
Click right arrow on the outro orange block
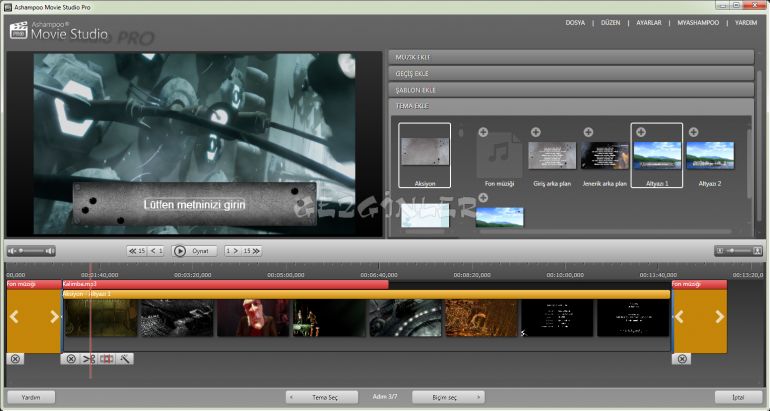point(719,317)
